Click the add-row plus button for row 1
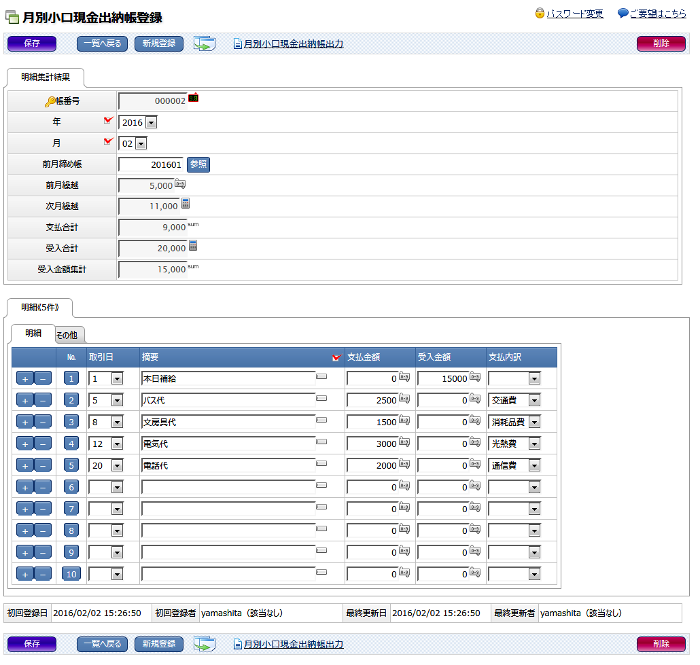The image size is (700, 665). click(25, 379)
